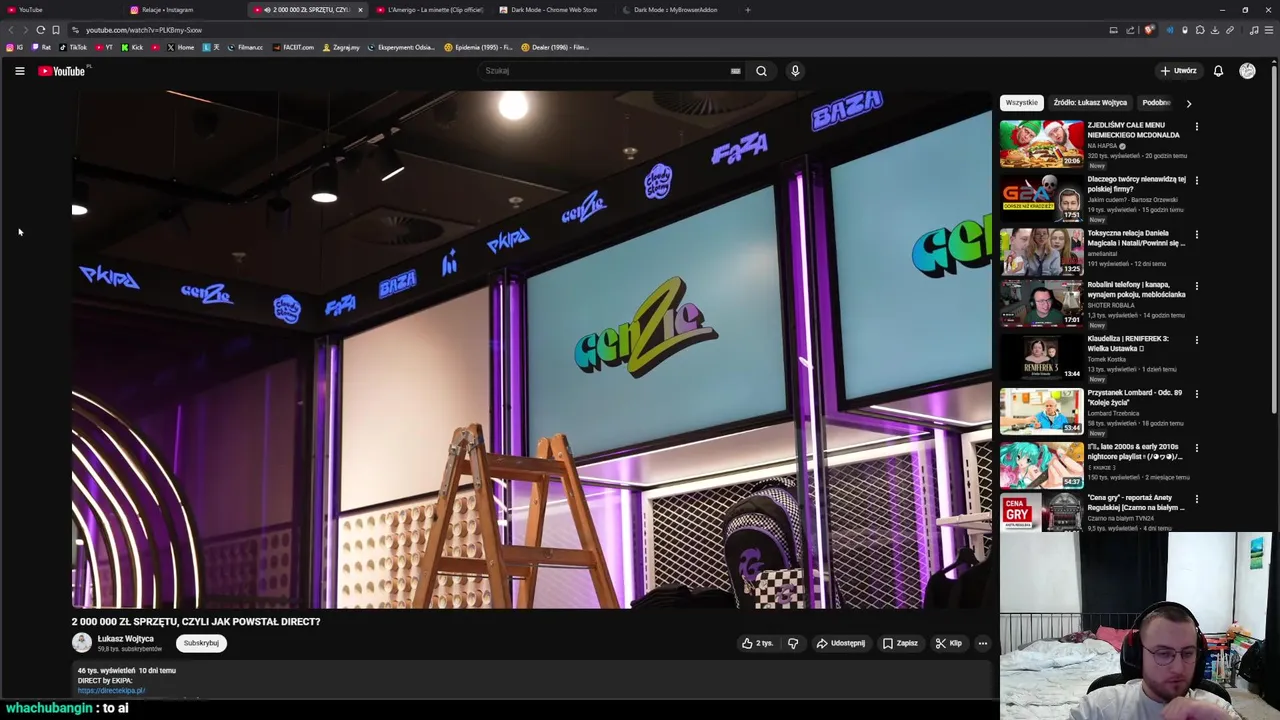Click the video player to pause
Viewport: 1280px width, 720px height.
531,349
